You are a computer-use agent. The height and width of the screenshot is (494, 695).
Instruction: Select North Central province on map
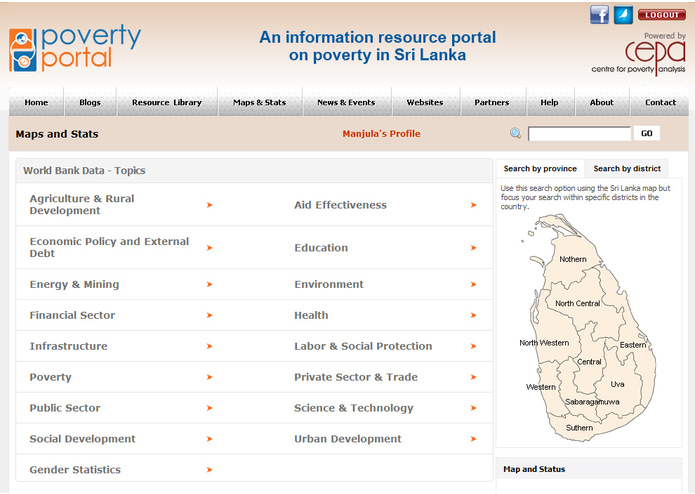(x=578, y=303)
